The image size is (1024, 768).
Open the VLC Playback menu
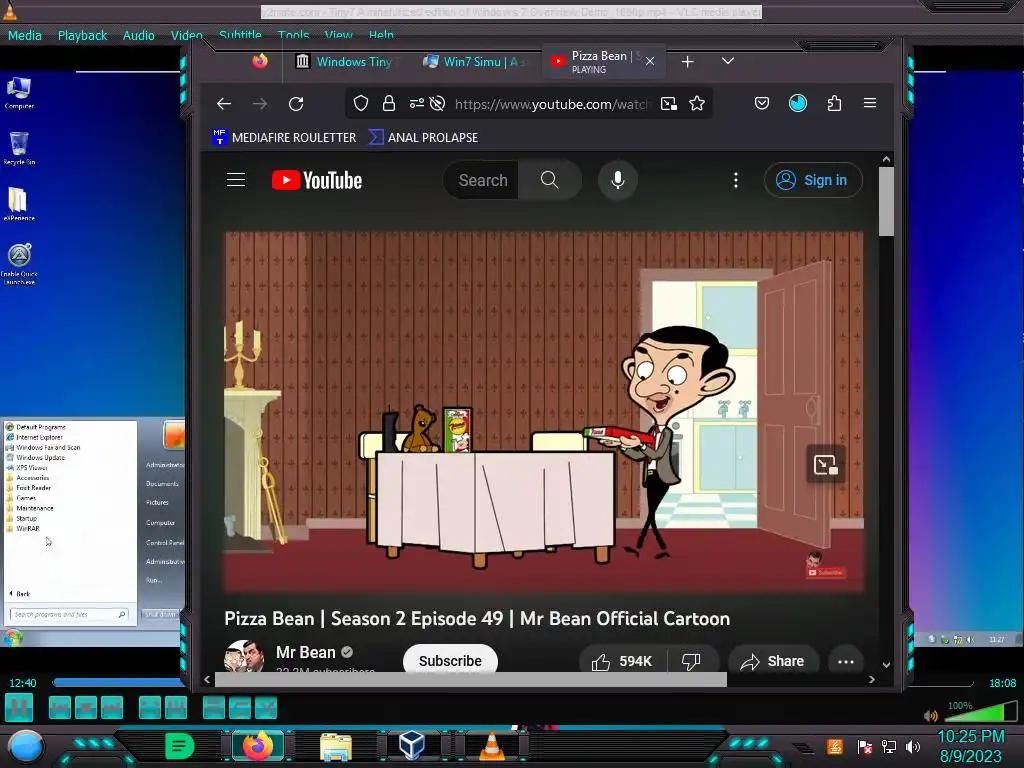point(82,35)
